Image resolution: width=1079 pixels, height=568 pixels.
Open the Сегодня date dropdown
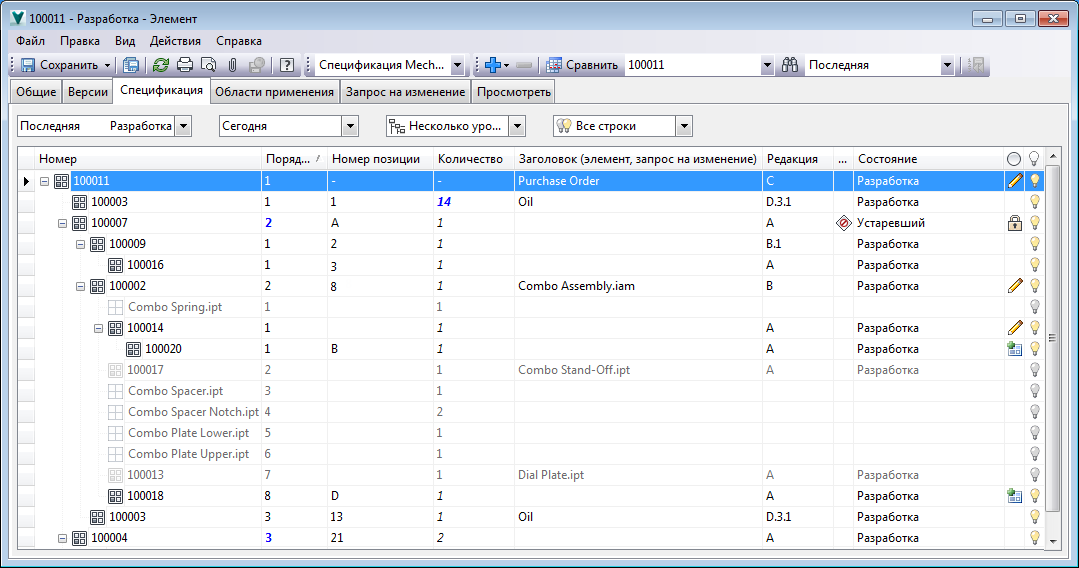point(350,126)
